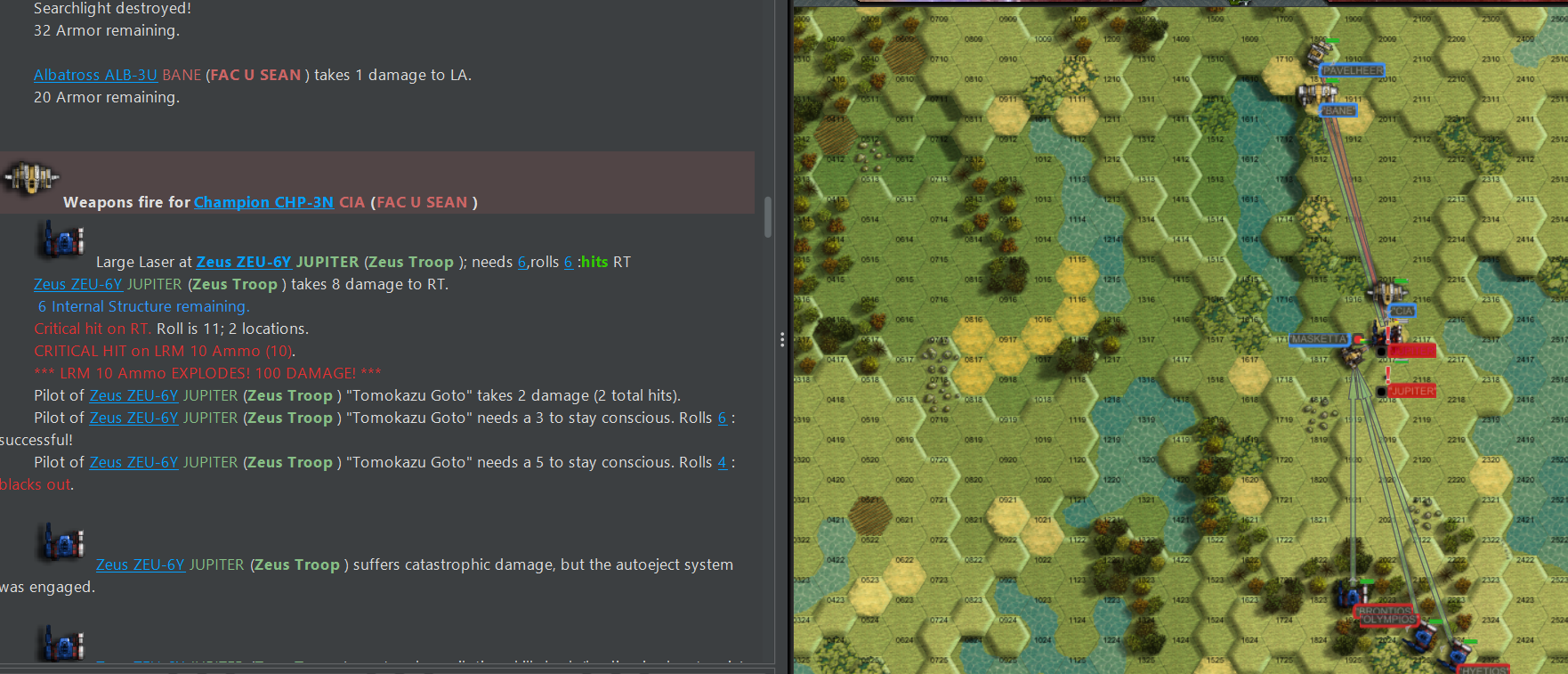Open the Zeus ZEU-6Y link in the Large Laser line
The width and height of the screenshot is (1568, 674).
244,262
